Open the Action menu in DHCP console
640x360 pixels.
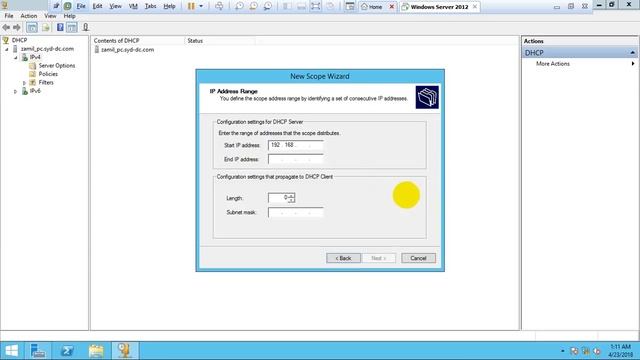pyautogui.click(x=29, y=16)
